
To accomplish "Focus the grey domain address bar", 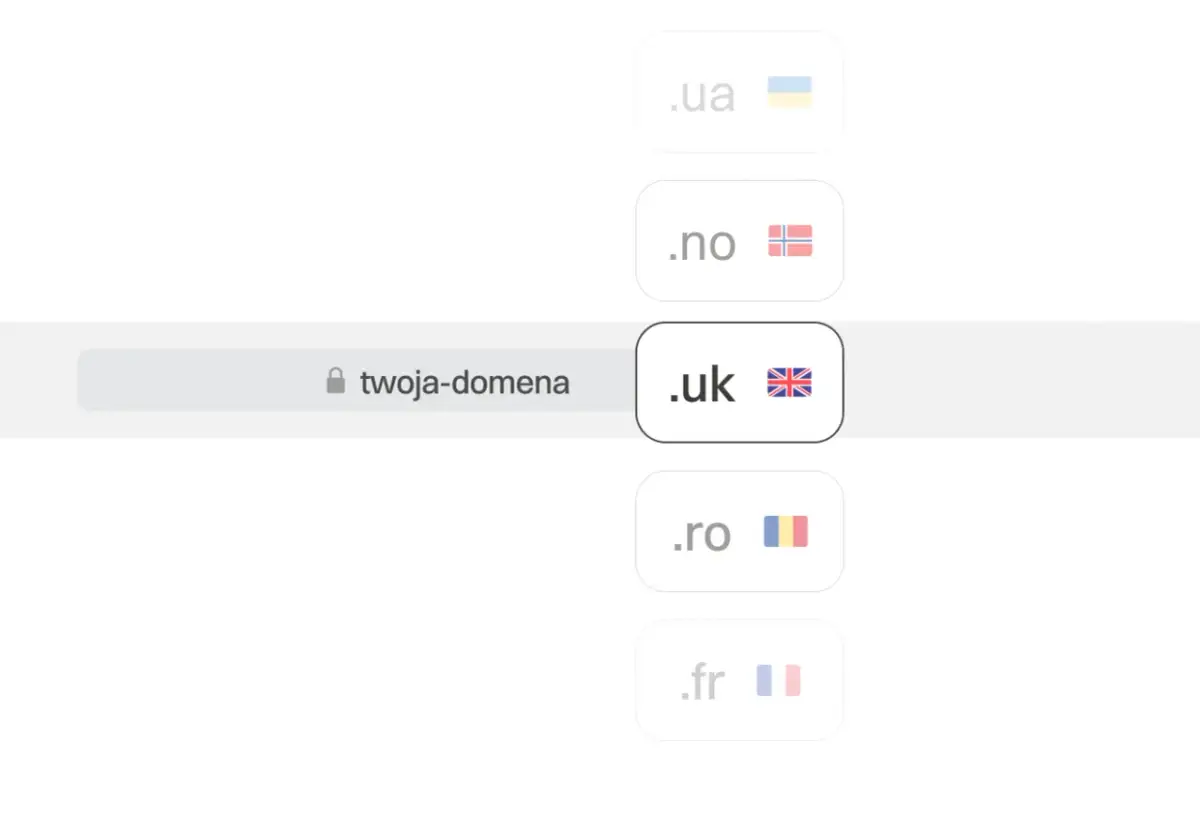I will pyautogui.click(x=200, y=380).
